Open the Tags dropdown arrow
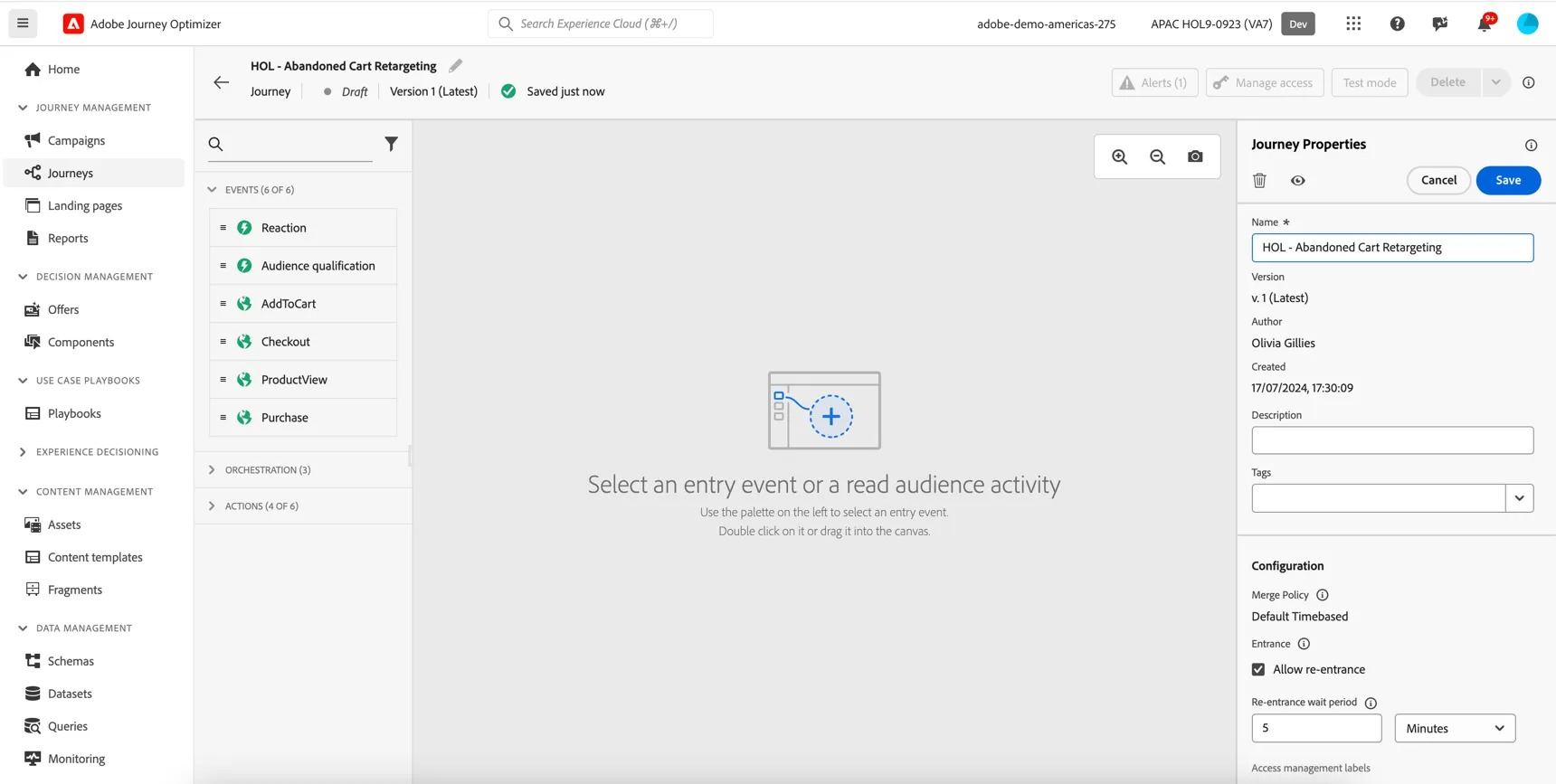This screenshot has width=1556, height=784. point(1519,498)
